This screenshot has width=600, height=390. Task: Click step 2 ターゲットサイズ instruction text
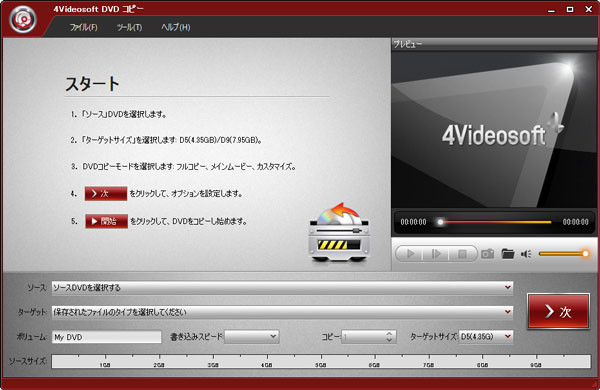[x=171, y=140]
